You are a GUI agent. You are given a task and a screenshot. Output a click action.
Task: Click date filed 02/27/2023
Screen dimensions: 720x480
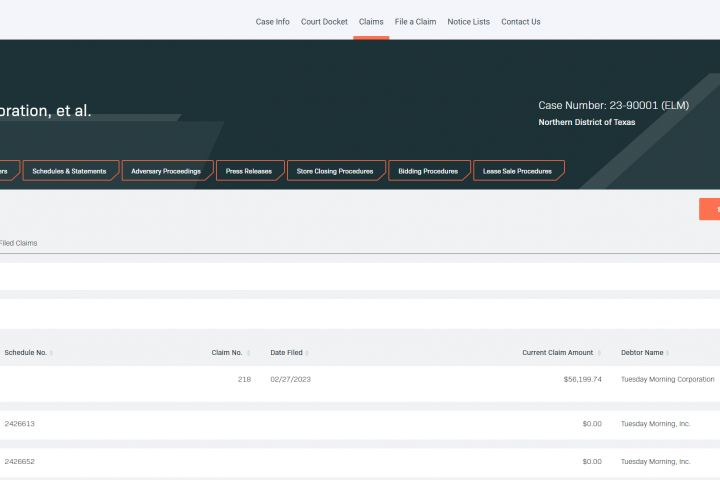[x=291, y=379]
